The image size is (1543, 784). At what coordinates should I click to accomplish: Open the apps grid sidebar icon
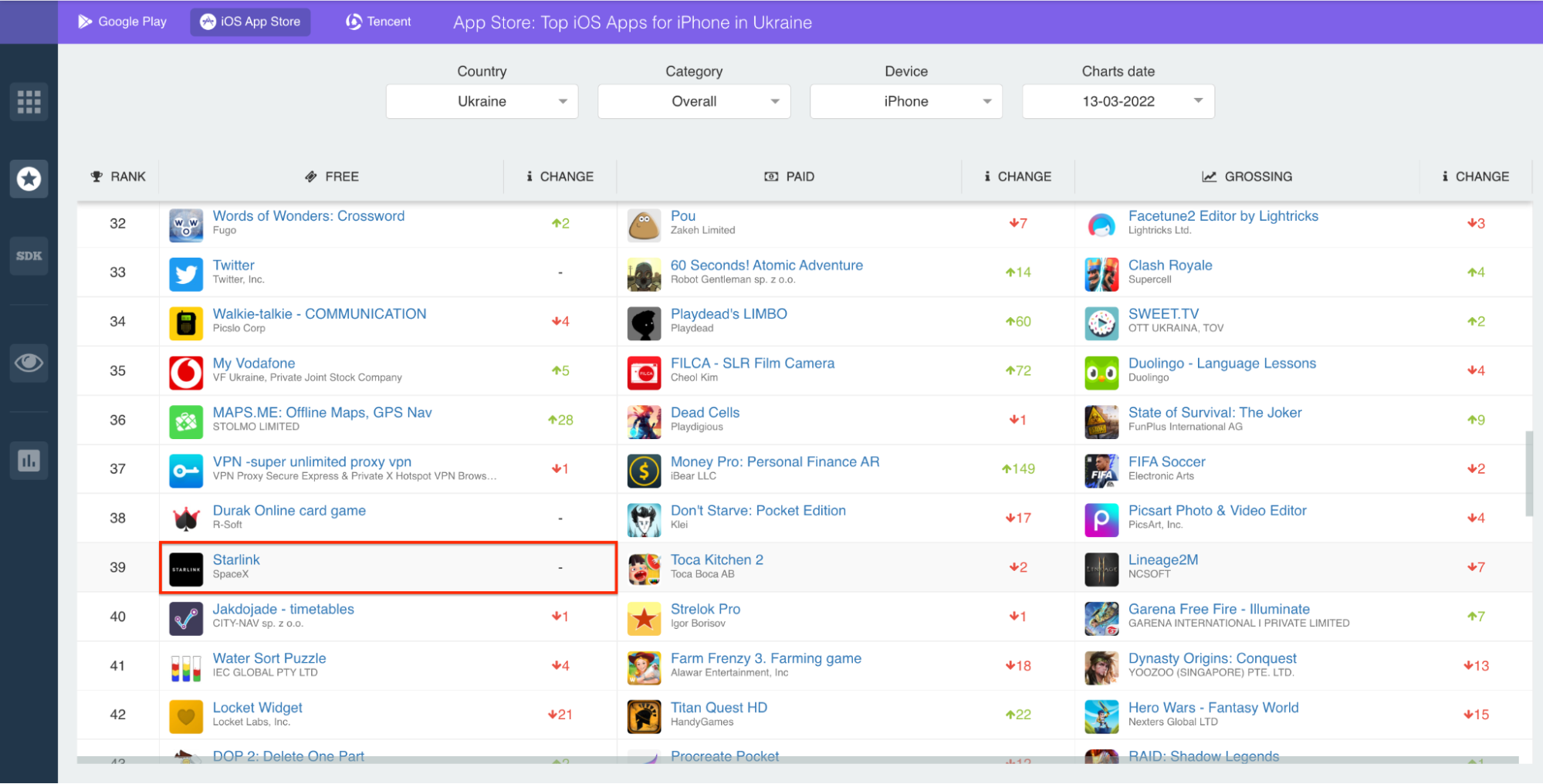click(x=29, y=102)
